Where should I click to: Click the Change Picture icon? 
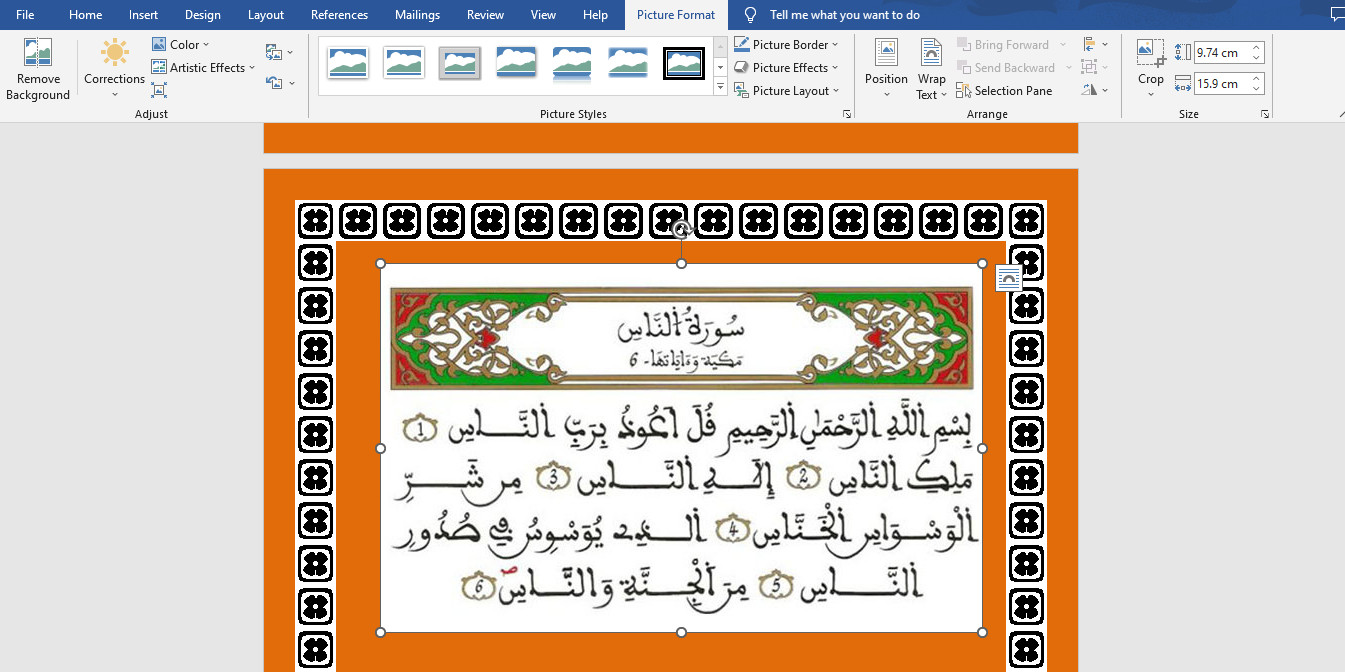pyautogui.click(x=274, y=52)
